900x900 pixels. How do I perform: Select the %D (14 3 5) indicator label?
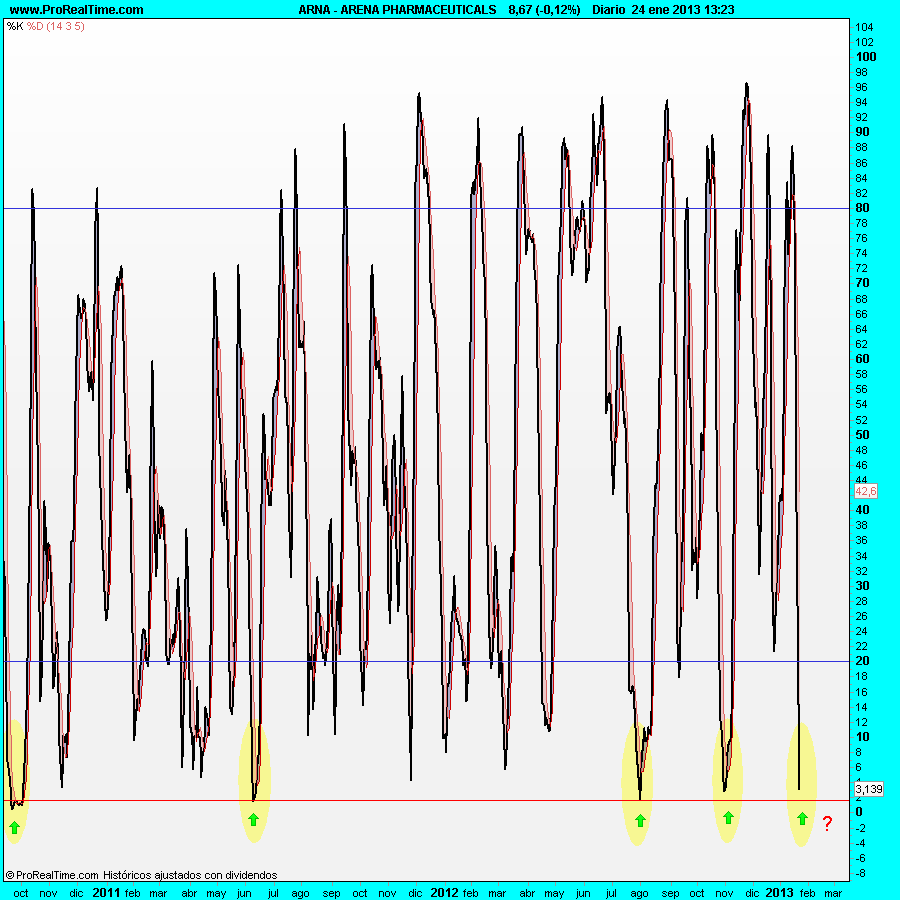[x=56, y=26]
